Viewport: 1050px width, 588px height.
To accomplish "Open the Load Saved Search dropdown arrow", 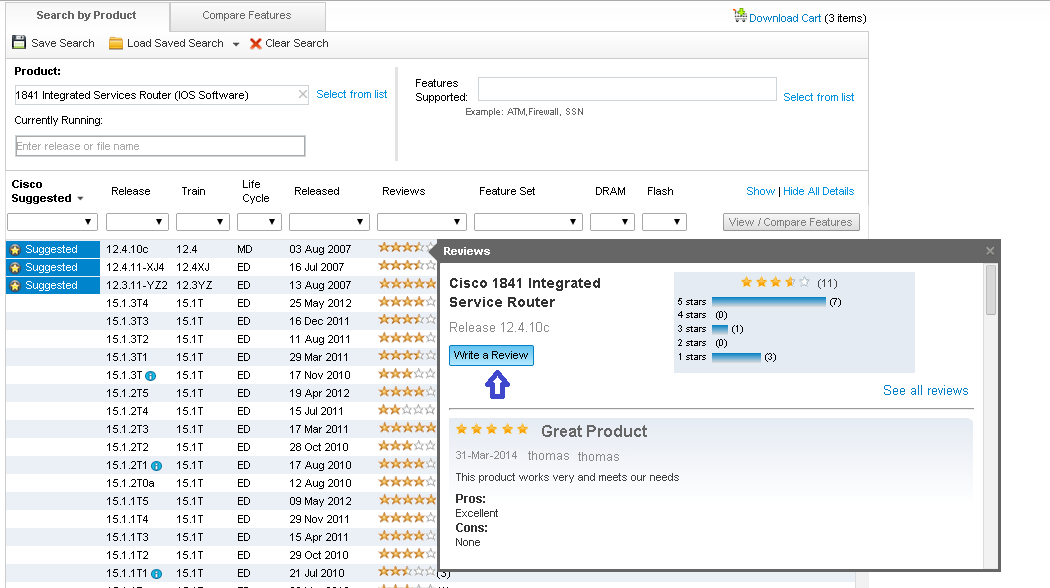I will 236,44.
